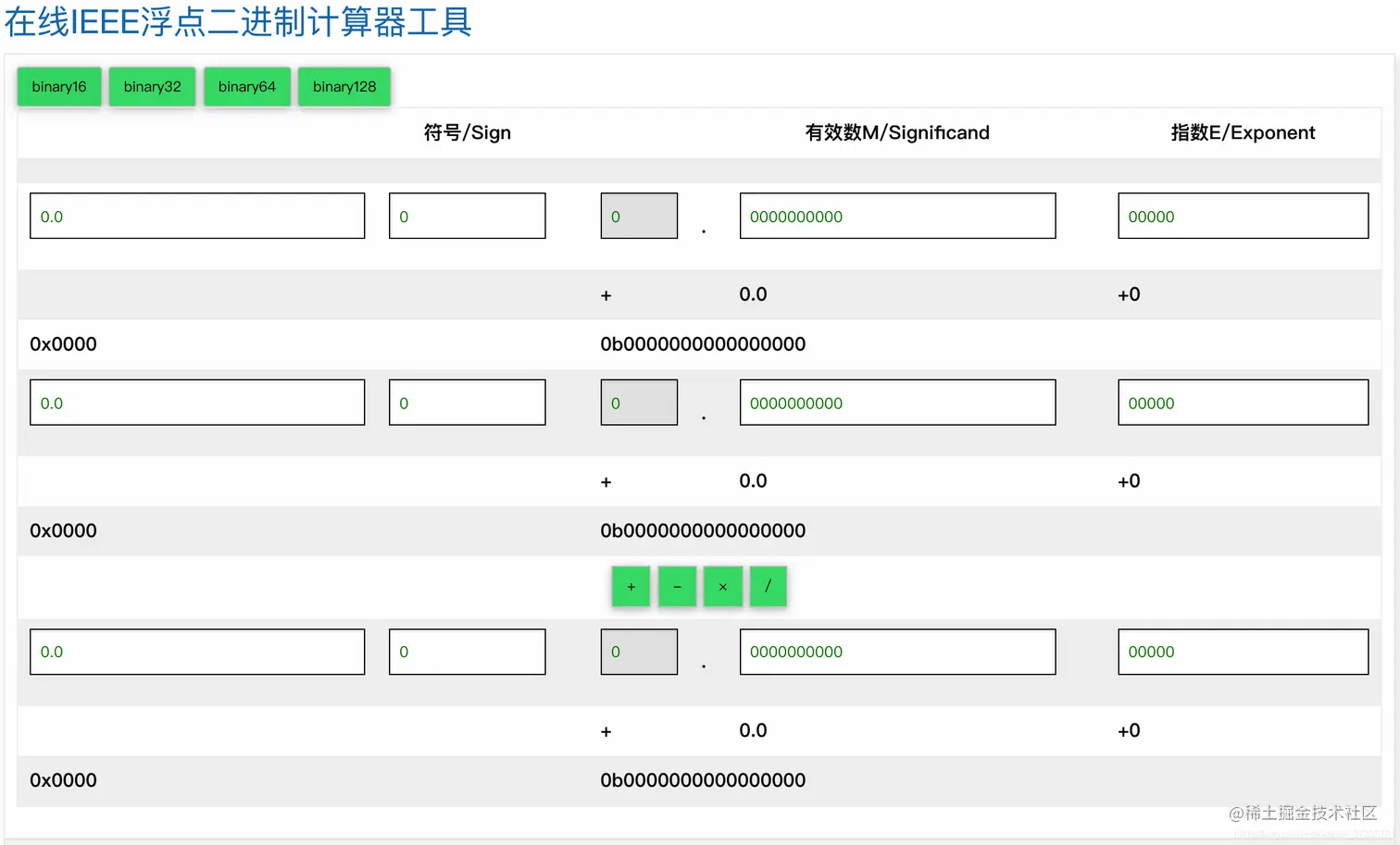Click the result row significand field
Screen dimensions: 1400x845
[896, 652]
